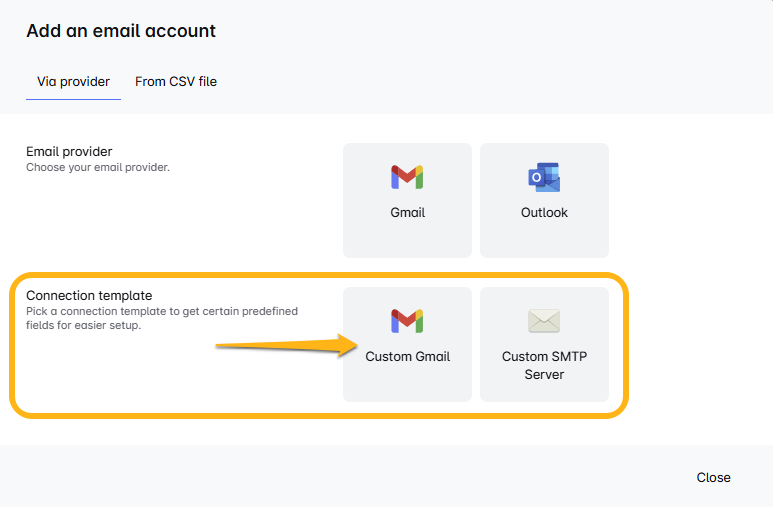Click the Choose your email provider description
This screenshot has width=773, height=507.
tap(98, 167)
